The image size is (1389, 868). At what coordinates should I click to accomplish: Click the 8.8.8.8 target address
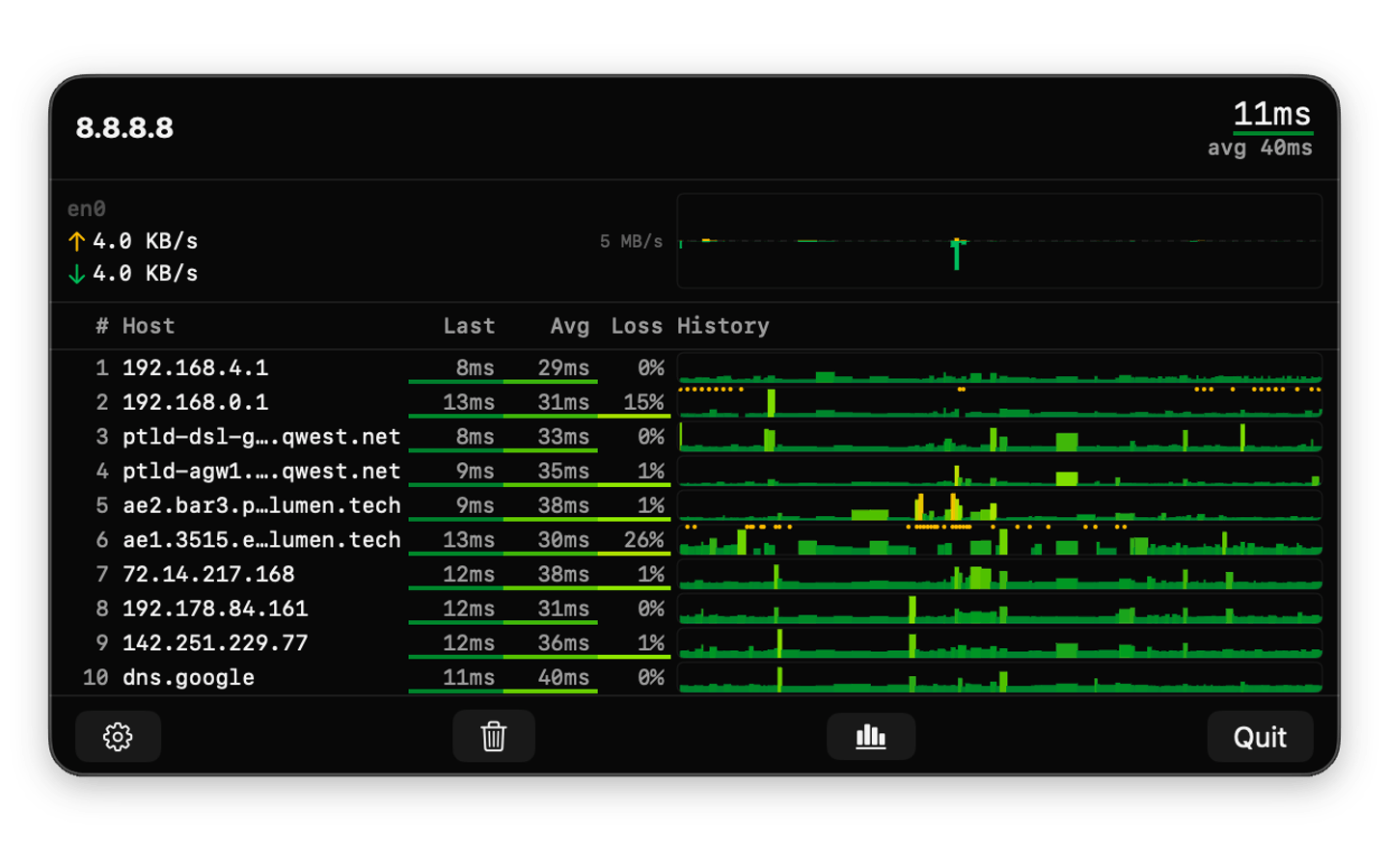(x=124, y=128)
